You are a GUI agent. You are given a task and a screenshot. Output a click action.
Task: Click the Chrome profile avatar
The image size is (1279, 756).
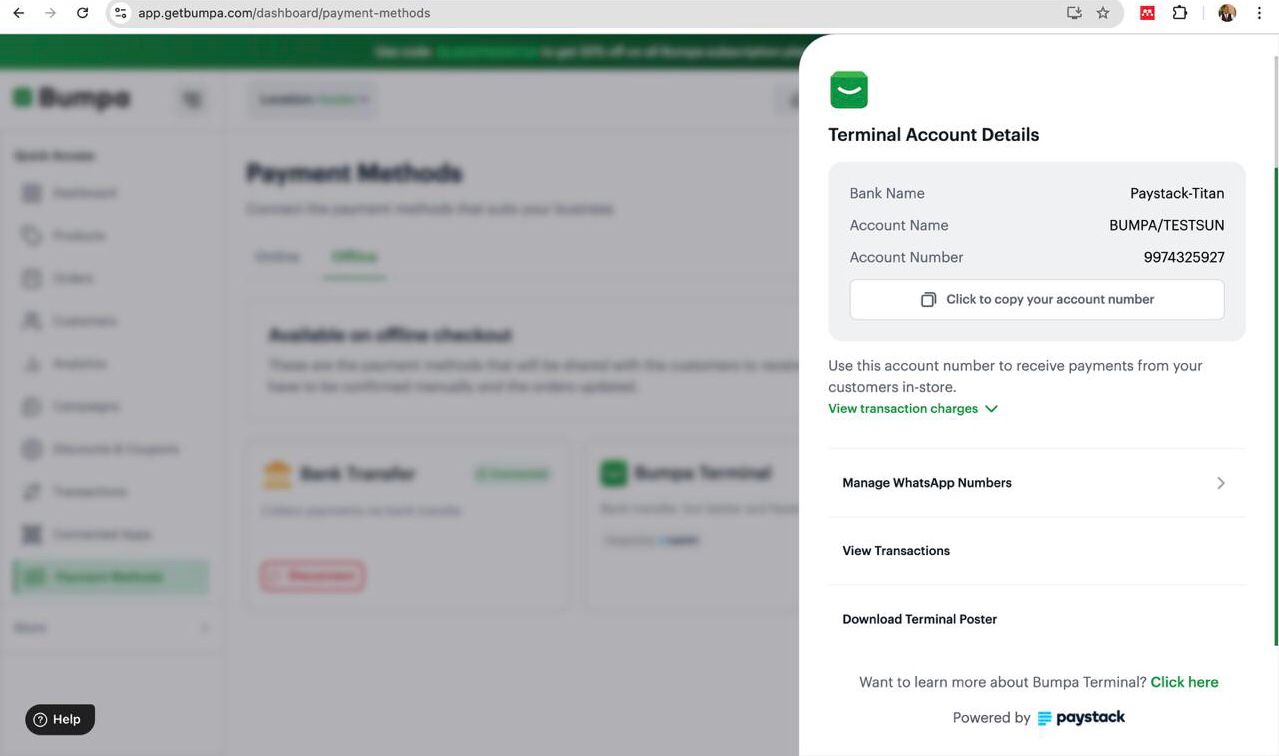point(1227,13)
